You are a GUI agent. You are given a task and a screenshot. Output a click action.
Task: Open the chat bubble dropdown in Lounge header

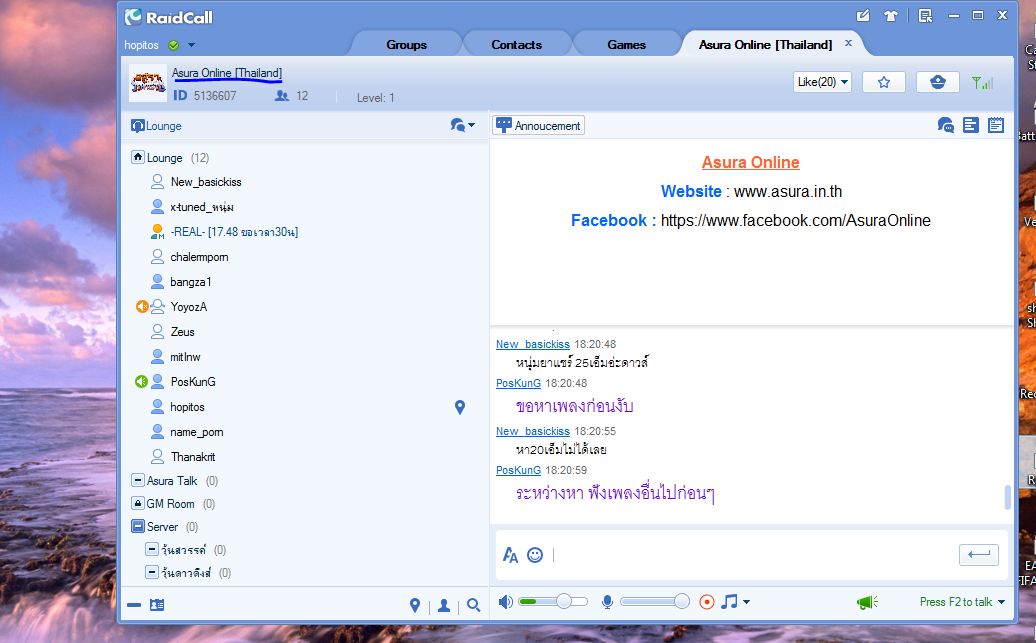click(462, 125)
